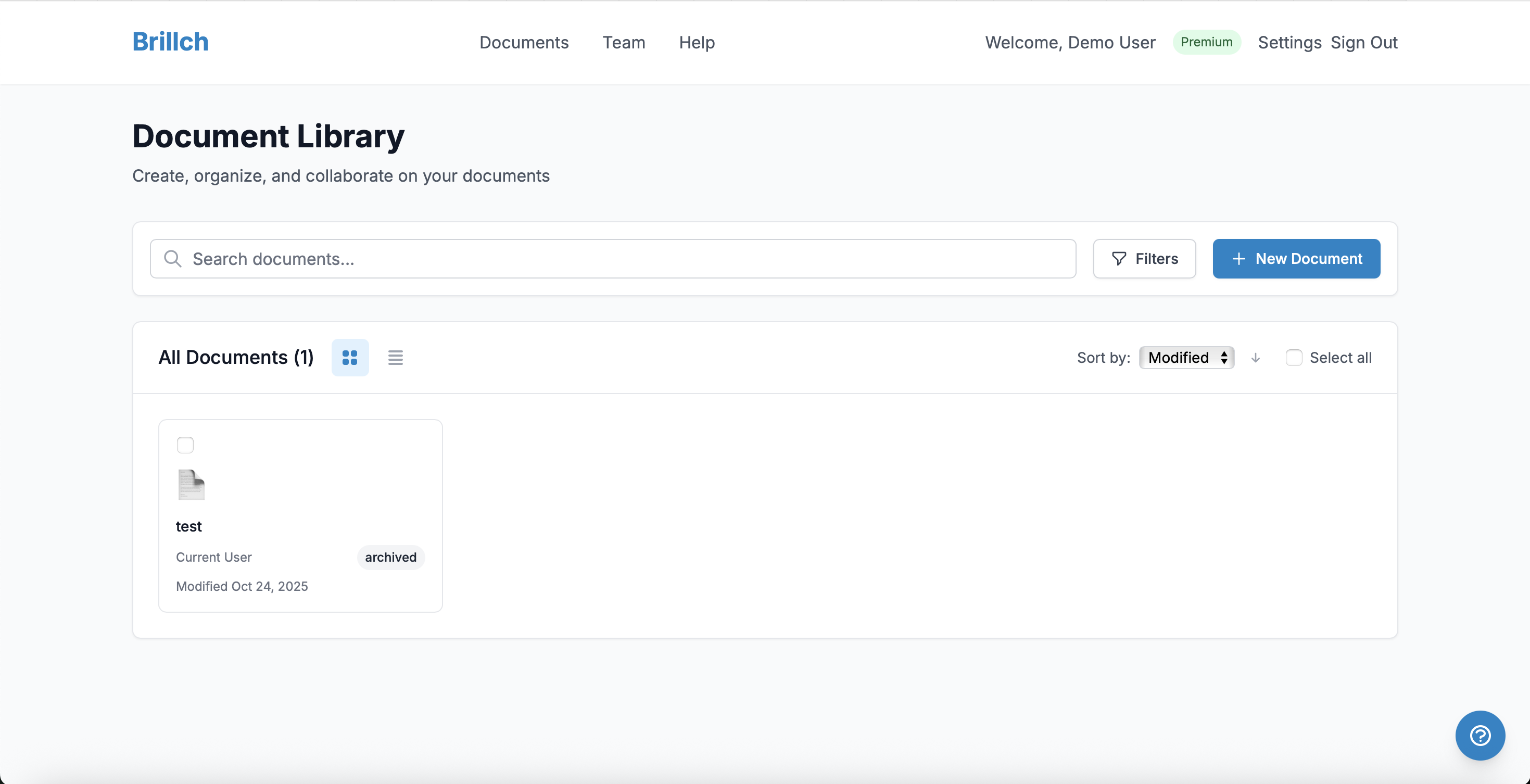
Task: Click the Brillch logo
Action: click(170, 42)
